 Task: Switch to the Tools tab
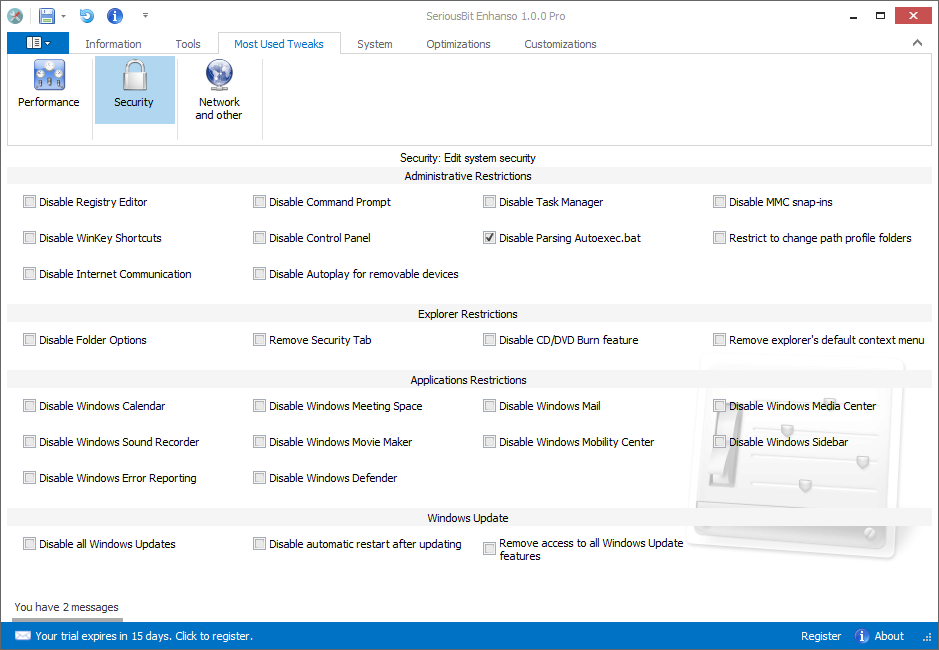pyautogui.click(x=188, y=44)
